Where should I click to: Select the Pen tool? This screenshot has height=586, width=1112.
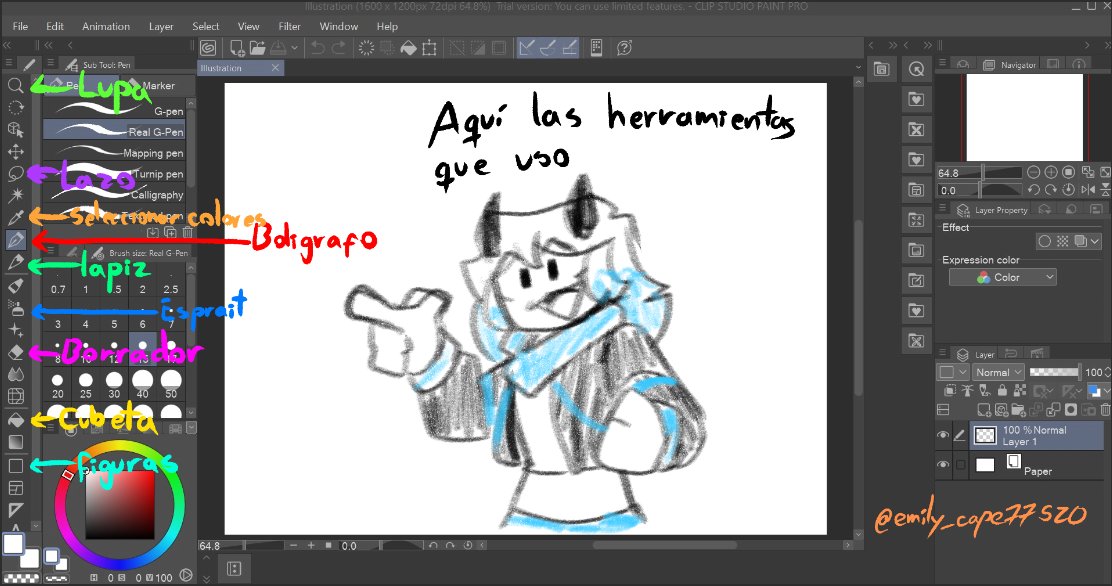point(16,240)
